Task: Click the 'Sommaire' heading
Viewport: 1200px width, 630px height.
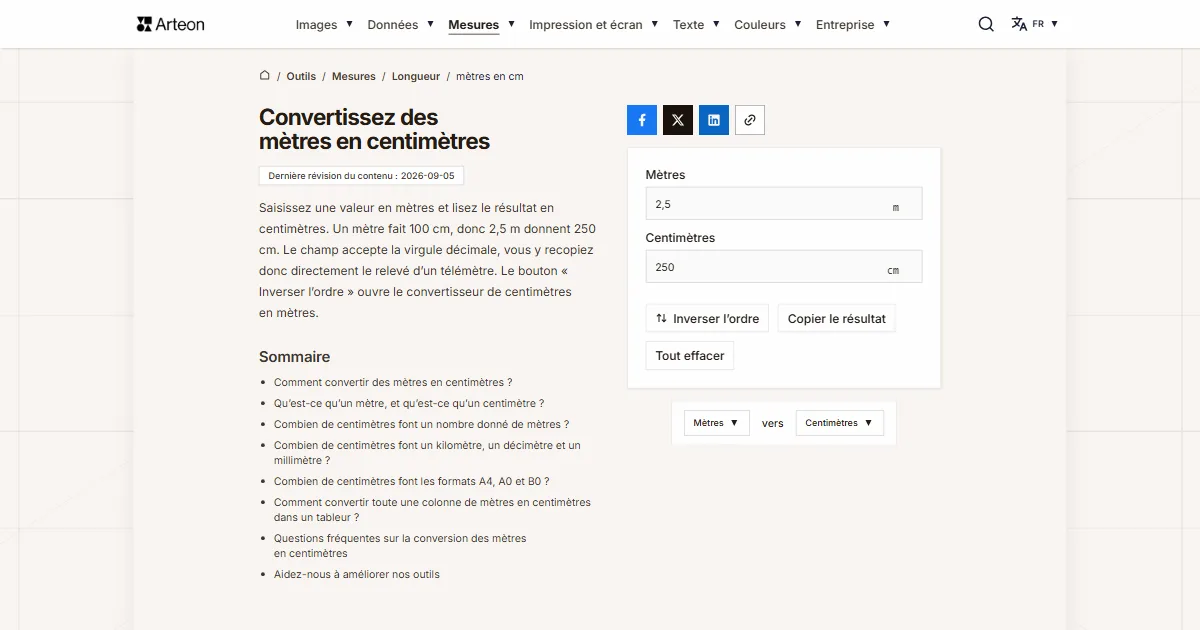Action: [x=294, y=357]
